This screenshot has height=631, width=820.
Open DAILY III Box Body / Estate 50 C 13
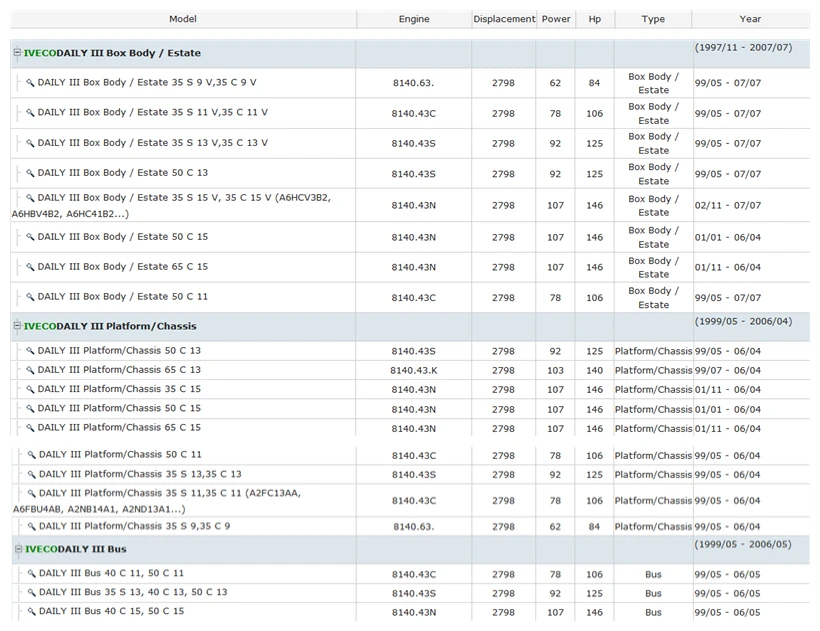(x=123, y=173)
